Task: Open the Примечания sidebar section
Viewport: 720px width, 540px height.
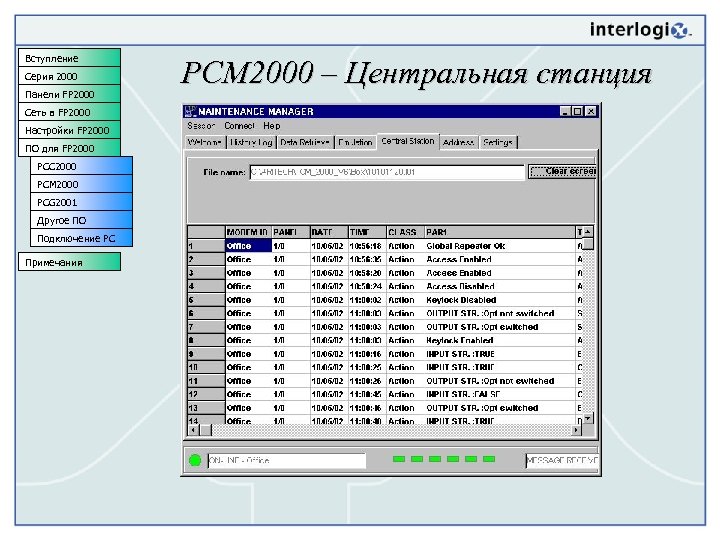Action: pos(69,262)
